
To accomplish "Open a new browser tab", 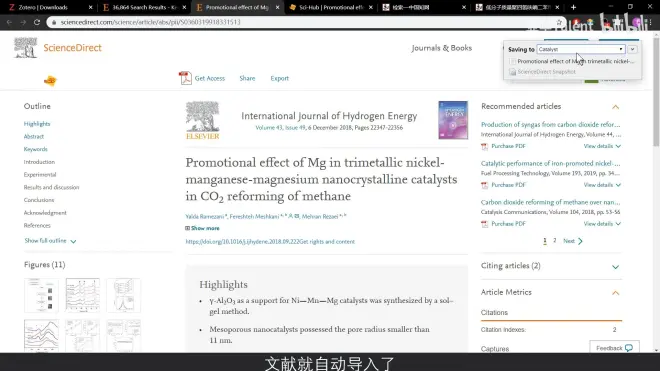I will click(573, 7).
